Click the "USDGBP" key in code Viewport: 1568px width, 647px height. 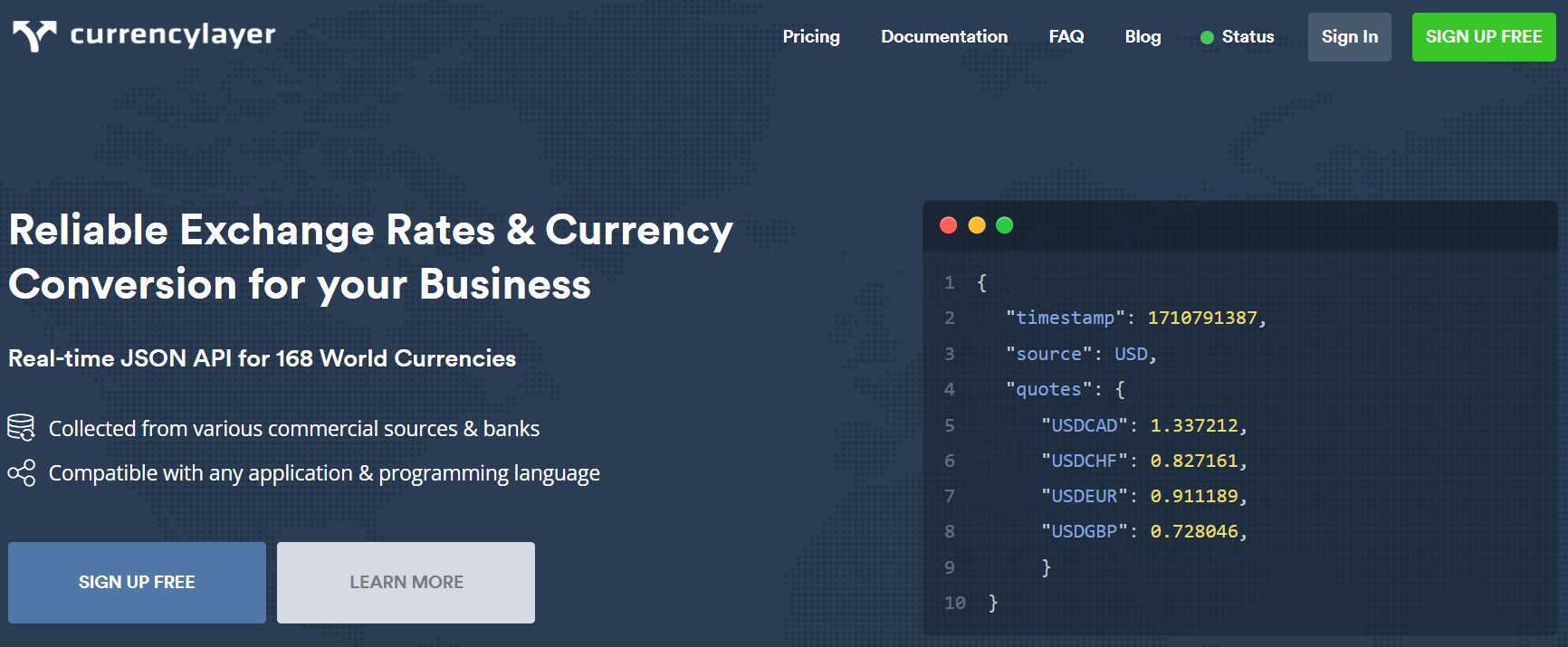1085,531
